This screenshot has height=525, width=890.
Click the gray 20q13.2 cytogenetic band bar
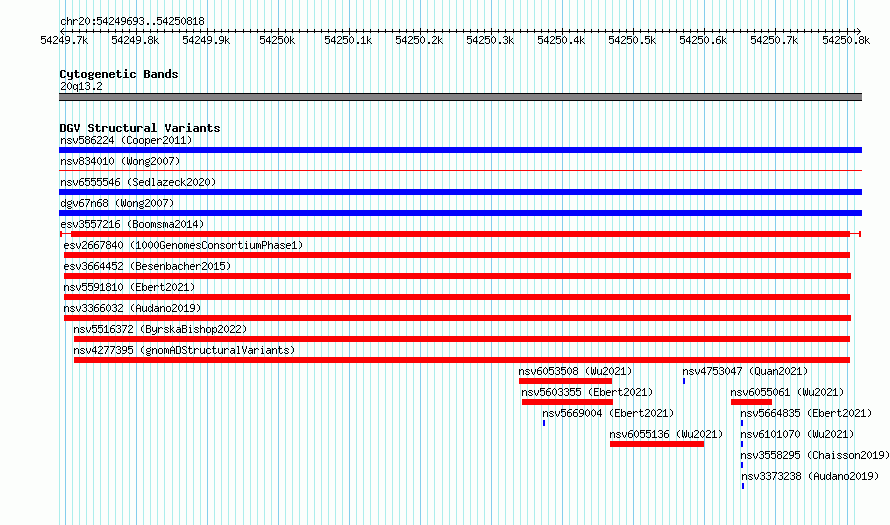pyautogui.click(x=460, y=97)
